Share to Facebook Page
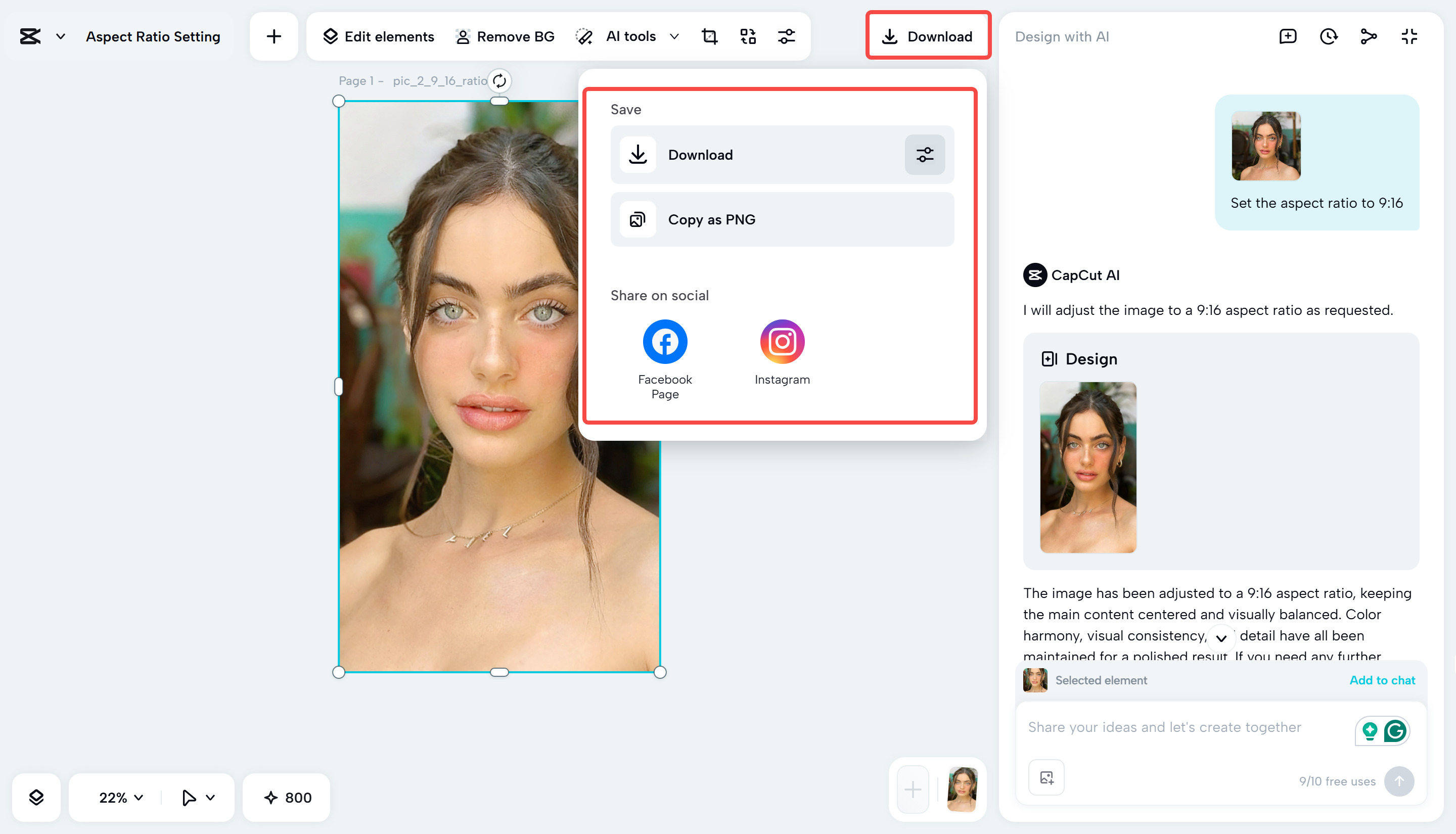The image size is (1456, 834). pyautogui.click(x=664, y=342)
